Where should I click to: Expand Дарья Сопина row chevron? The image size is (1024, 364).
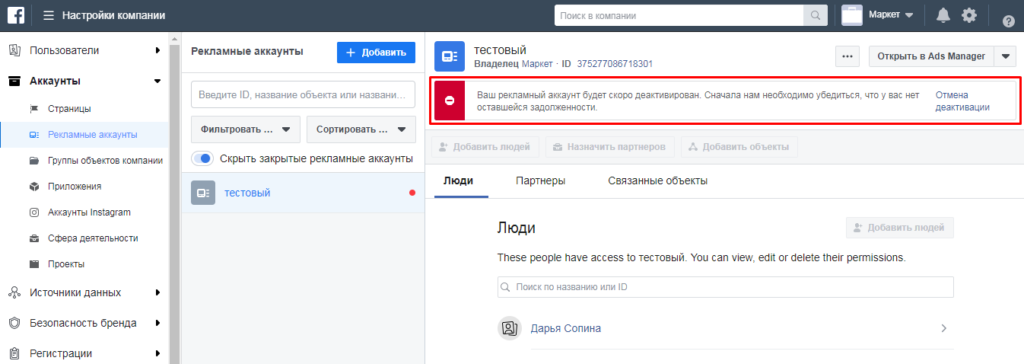pyautogui.click(x=943, y=329)
